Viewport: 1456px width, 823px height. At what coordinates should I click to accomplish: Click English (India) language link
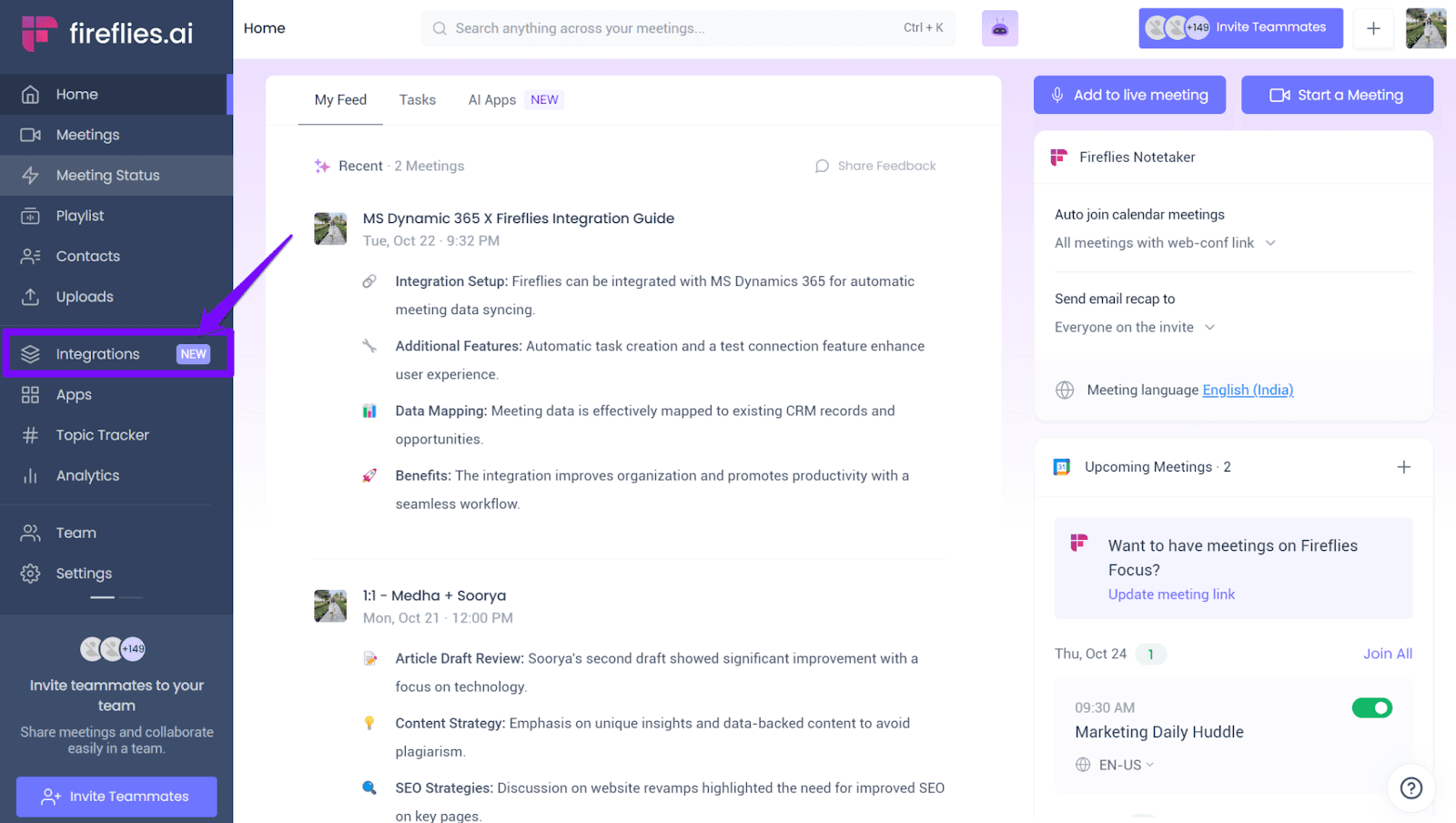pos(1248,390)
